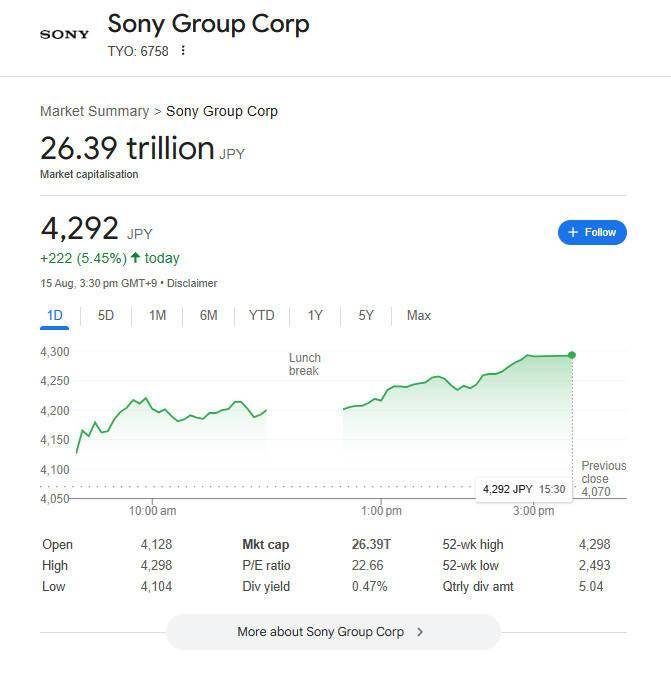Select the 1D time range tab

tap(55, 316)
